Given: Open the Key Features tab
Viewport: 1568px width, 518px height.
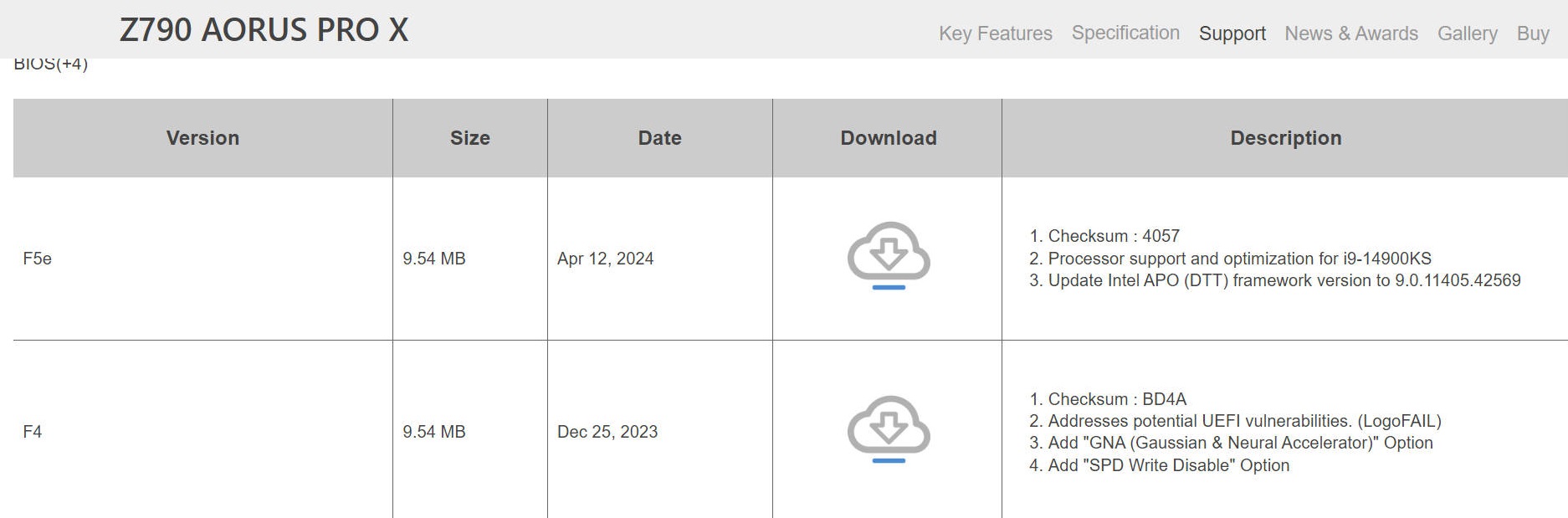Looking at the screenshot, I should click(995, 33).
